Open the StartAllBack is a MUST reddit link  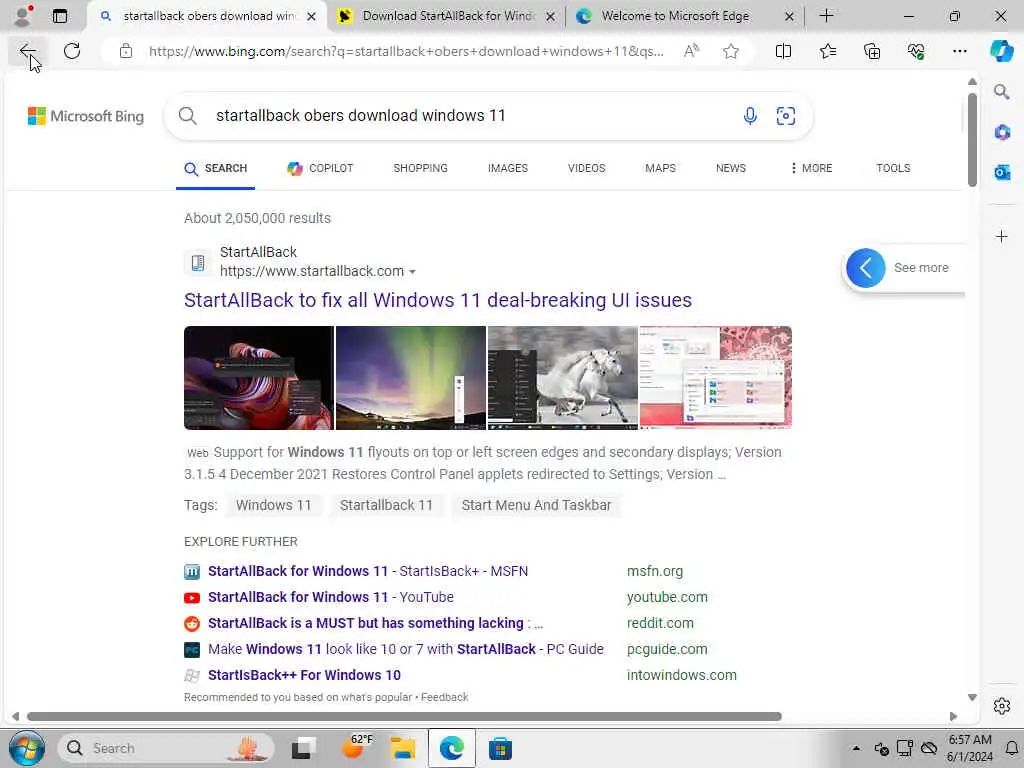(376, 623)
